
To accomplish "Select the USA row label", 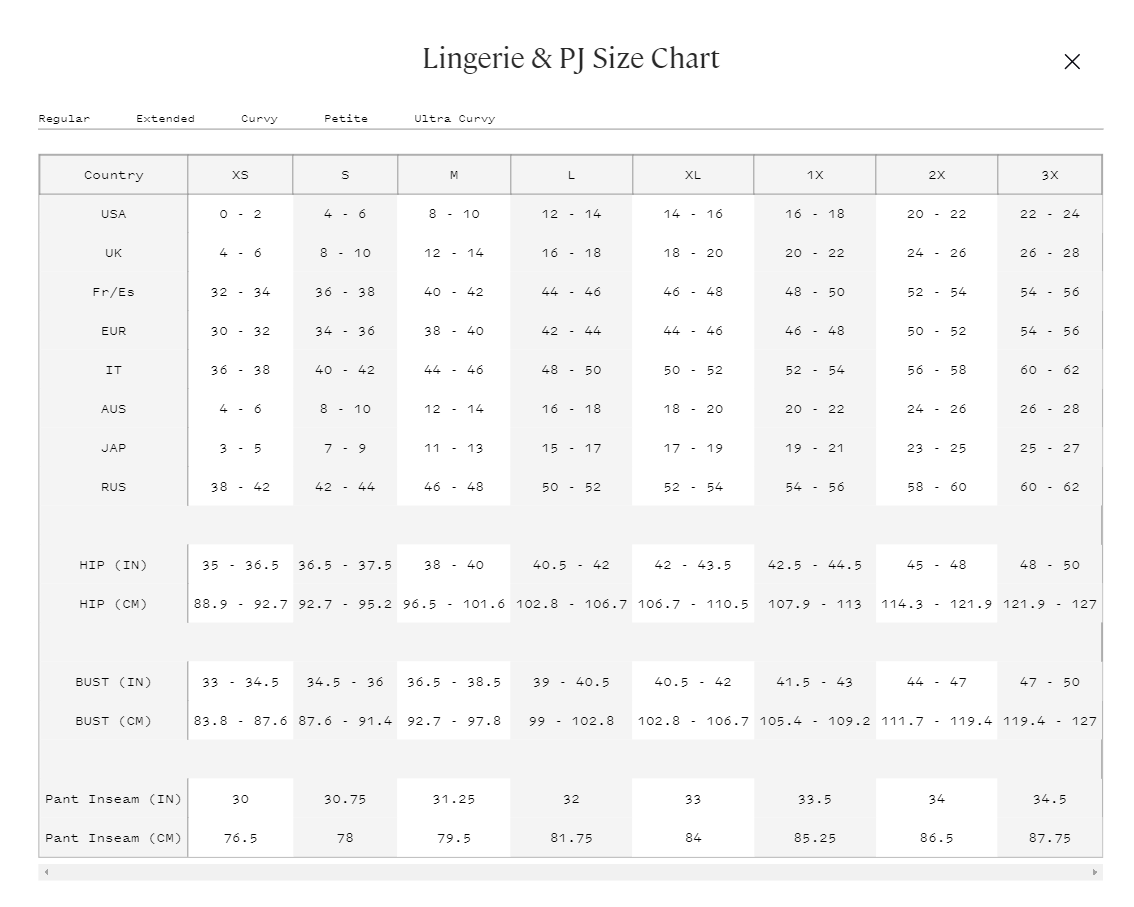I will [114, 214].
